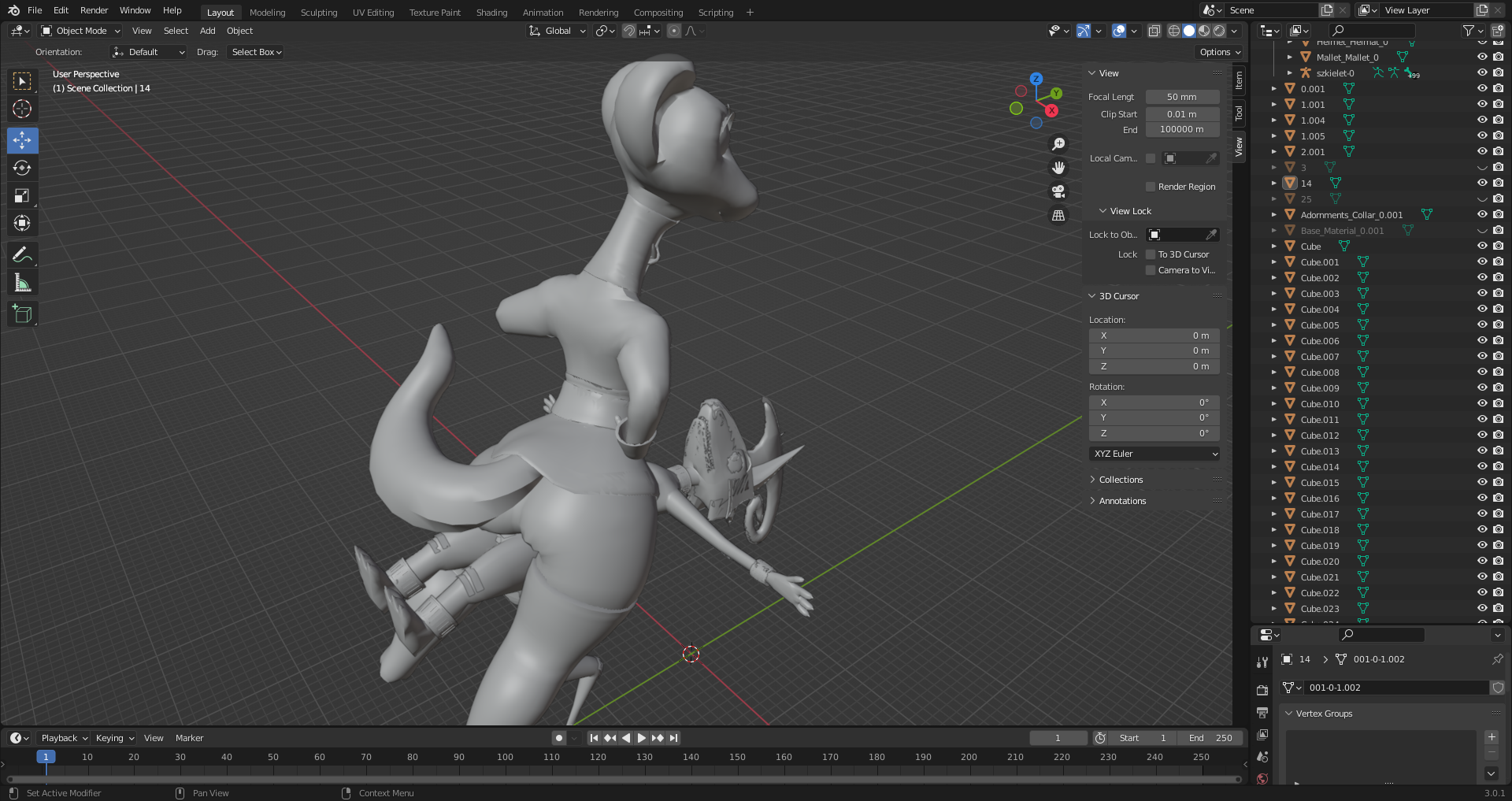Open the Options dropdown
Screen dimensions: 1512x801
[1220, 52]
